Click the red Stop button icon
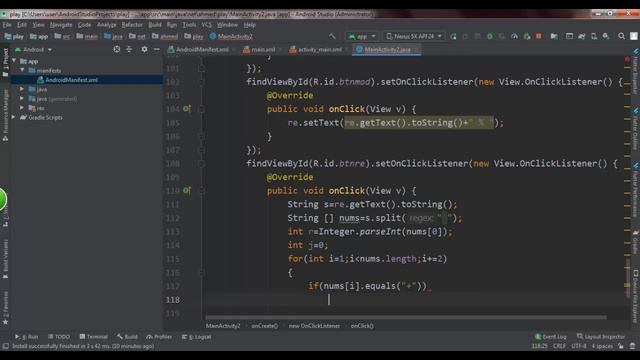Image resolution: width=640 pixels, height=360 pixels. tap(539, 36)
